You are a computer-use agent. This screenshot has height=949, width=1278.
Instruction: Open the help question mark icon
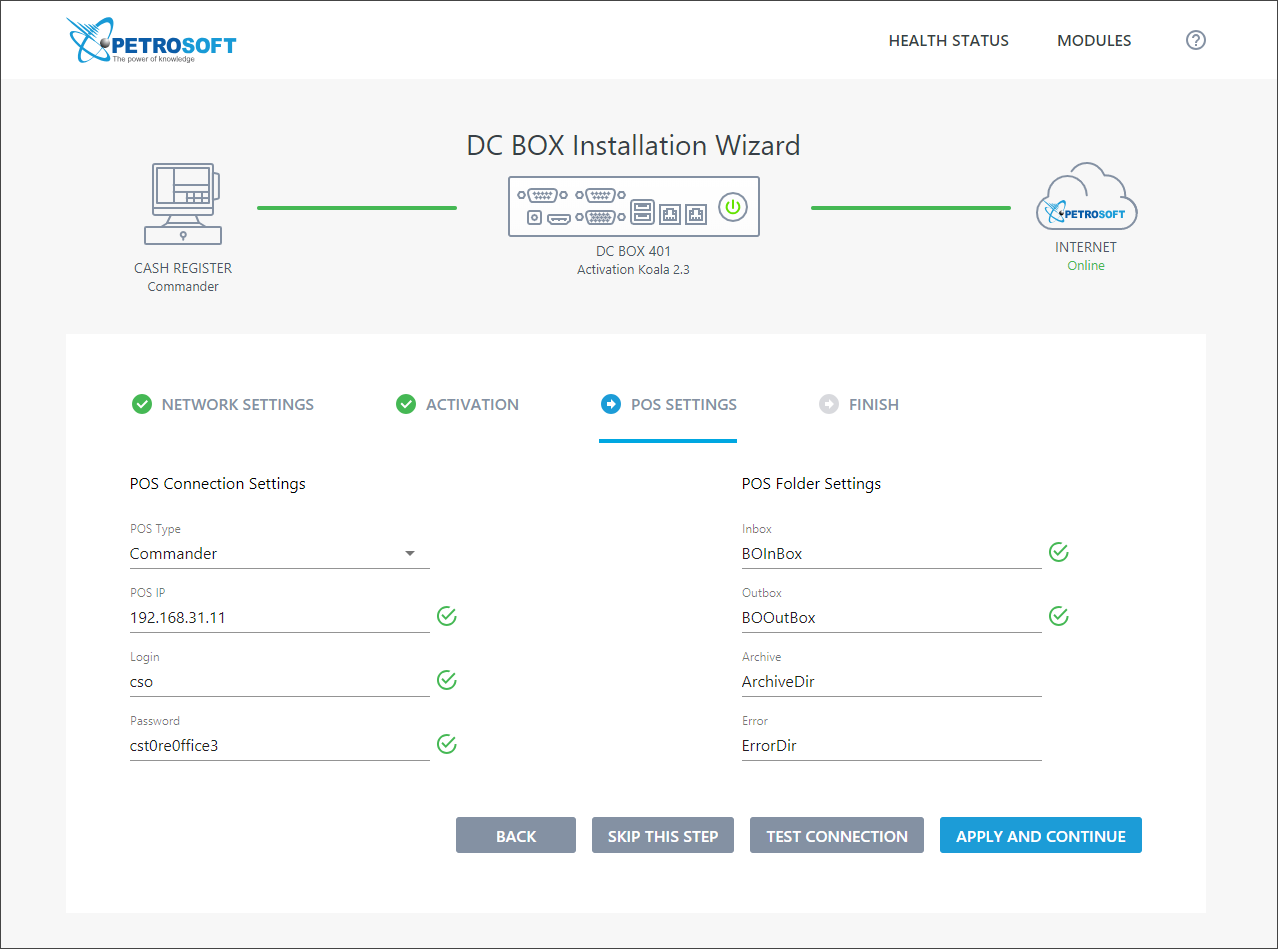[1196, 41]
